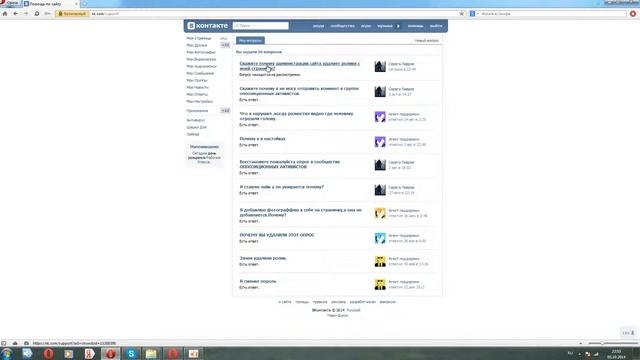The image size is (640, 360).
Task: Click 'разработчикам' footer link
Action: [362, 302]
